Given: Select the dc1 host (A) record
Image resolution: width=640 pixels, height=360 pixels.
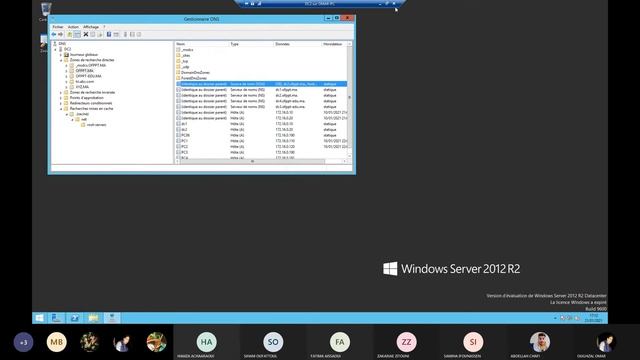Looking at the screenshot, I should click(x=261, y=124).
